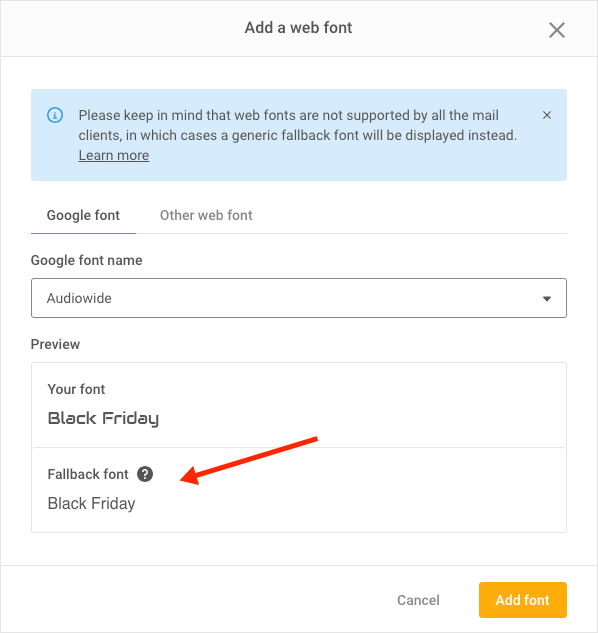Click the Audiowide Black Friday preview text

103,419
